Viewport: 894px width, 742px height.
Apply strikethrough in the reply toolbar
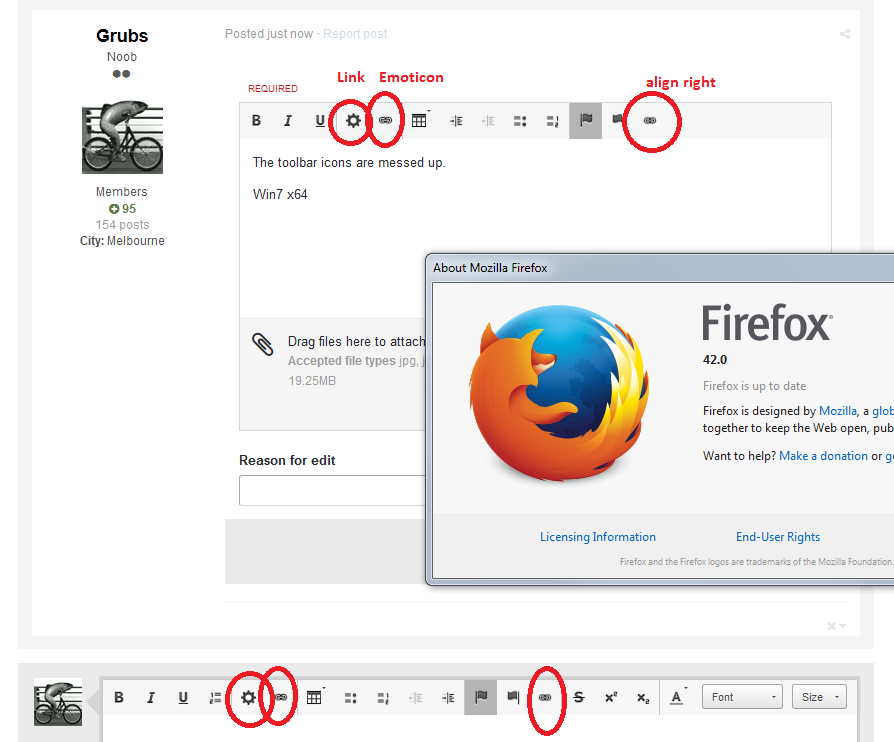click(579, 697)
